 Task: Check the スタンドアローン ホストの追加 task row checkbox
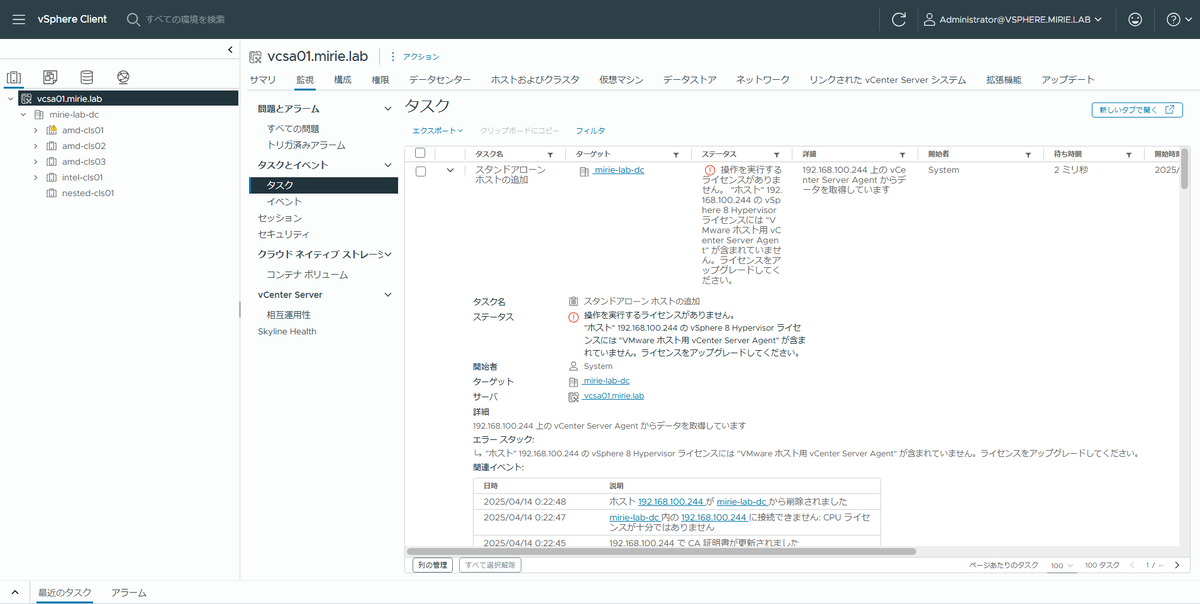point(421,171)
